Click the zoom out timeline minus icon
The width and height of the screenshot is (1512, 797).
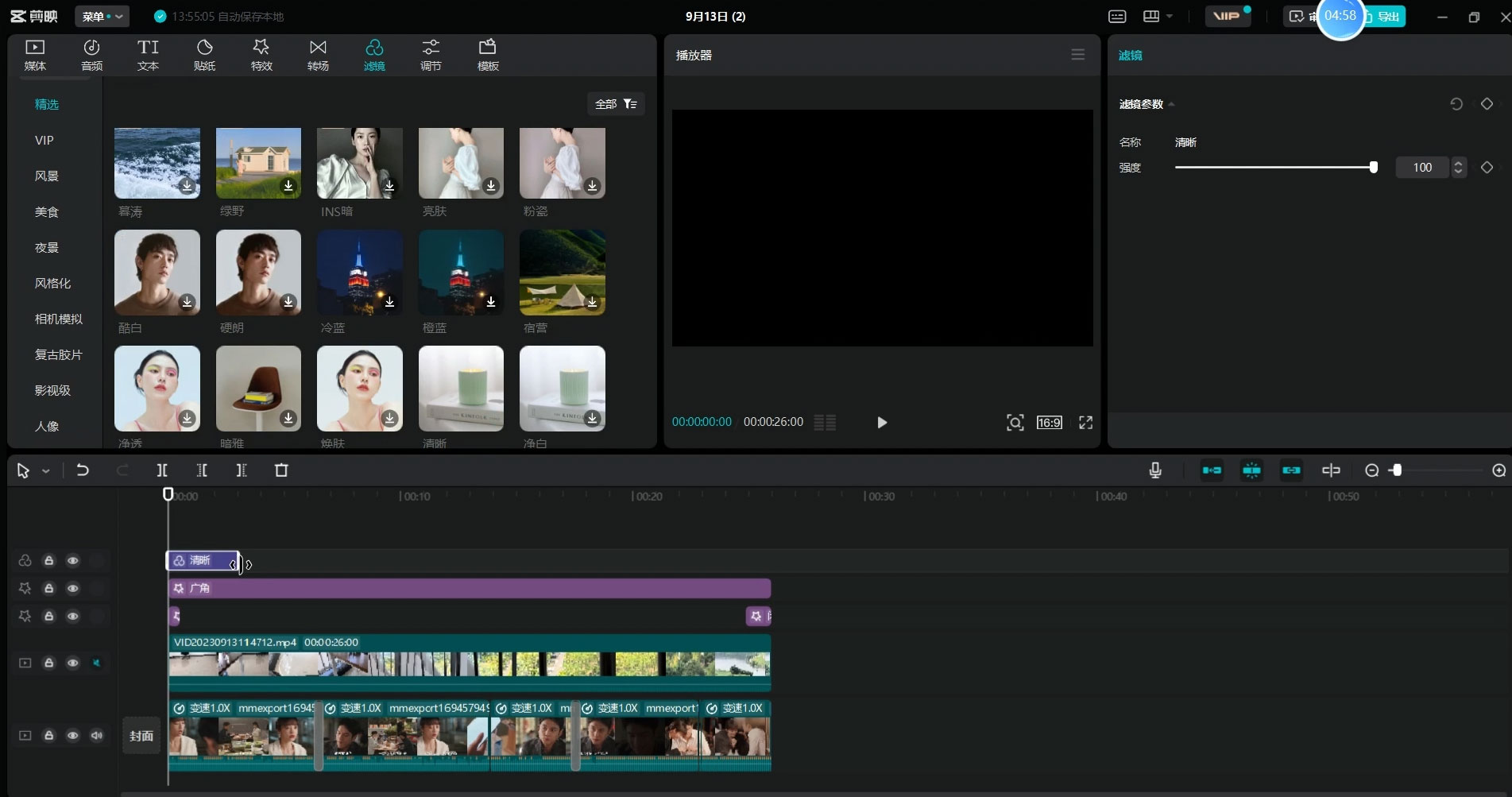[x=1371, y=470]
